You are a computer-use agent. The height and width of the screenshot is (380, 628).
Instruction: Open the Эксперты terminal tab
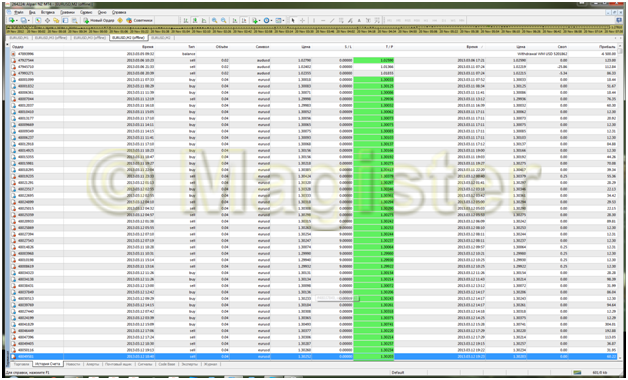189,364
